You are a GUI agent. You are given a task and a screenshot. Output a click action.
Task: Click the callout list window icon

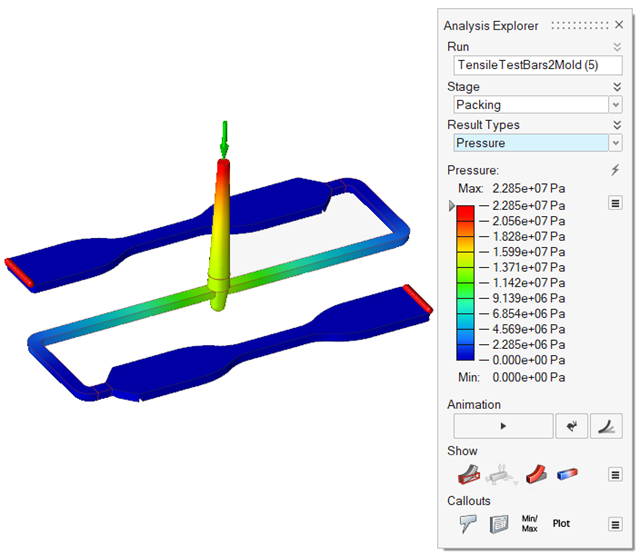[x=499, y=523]
